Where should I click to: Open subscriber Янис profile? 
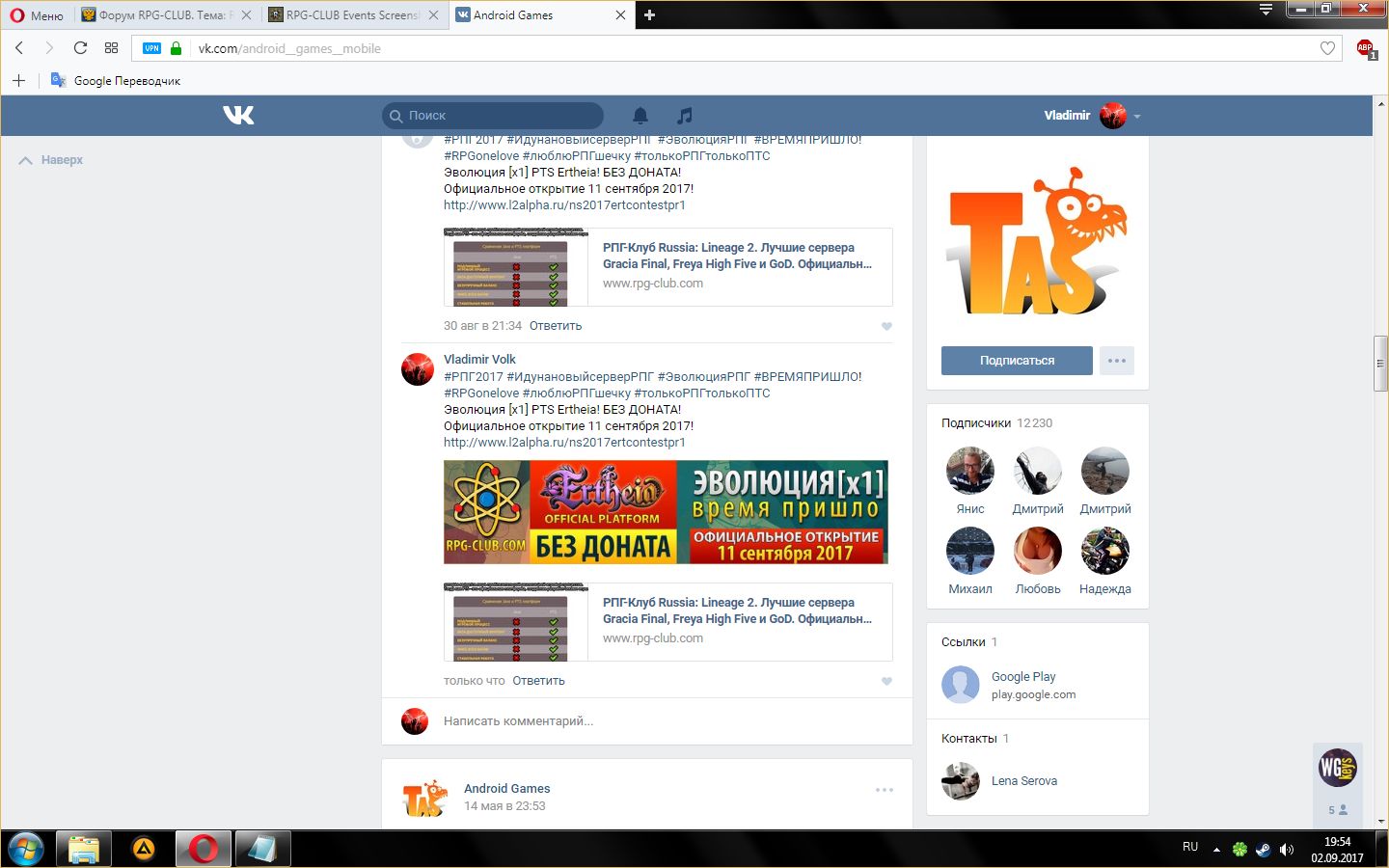coord(970,471)
